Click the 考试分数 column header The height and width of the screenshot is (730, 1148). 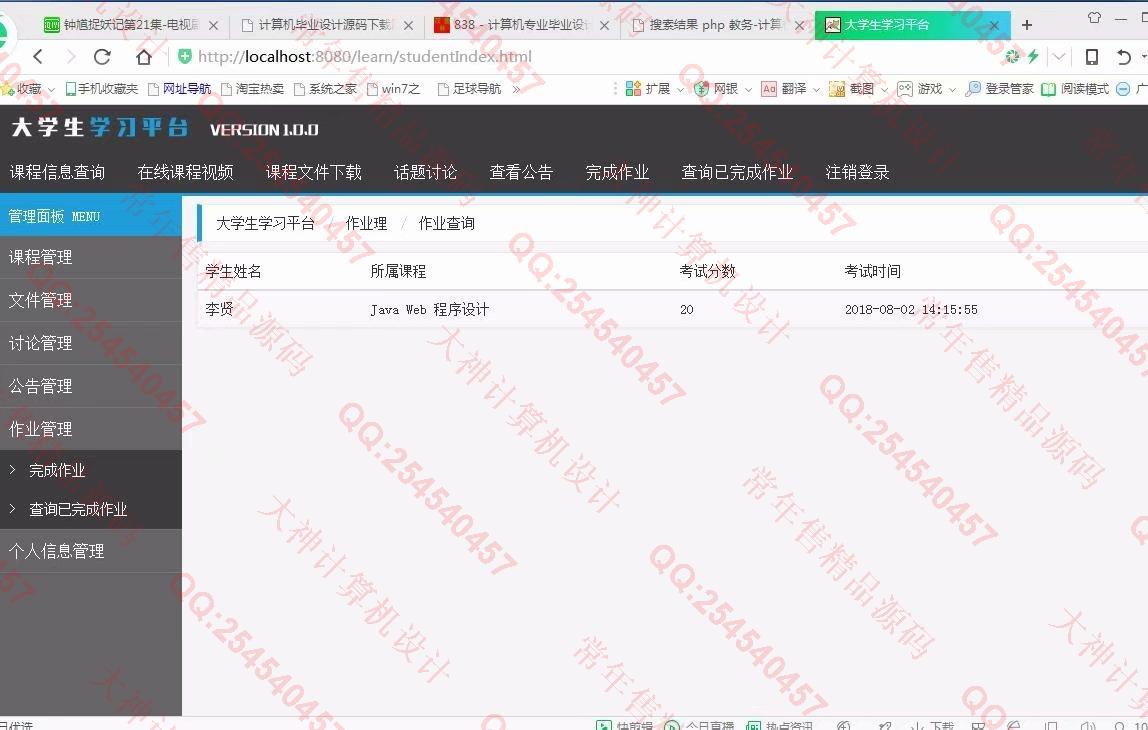pyautogui.click(x=707, y=271)
